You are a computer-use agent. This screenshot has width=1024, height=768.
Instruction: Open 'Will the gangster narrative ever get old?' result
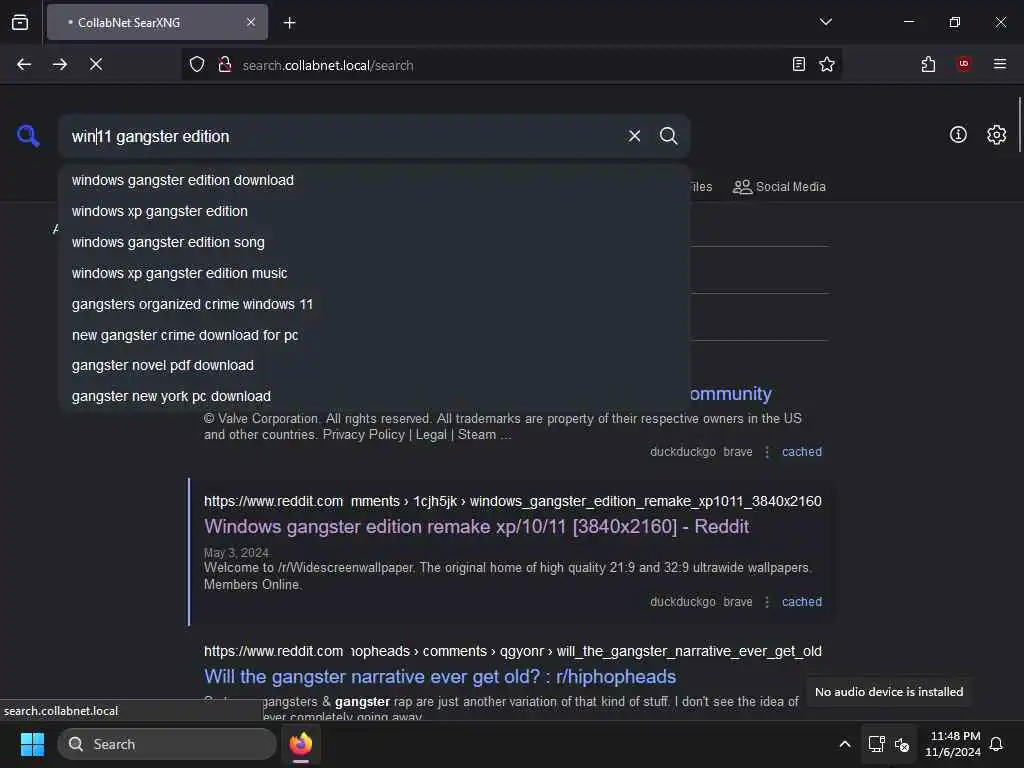(440, 677)
